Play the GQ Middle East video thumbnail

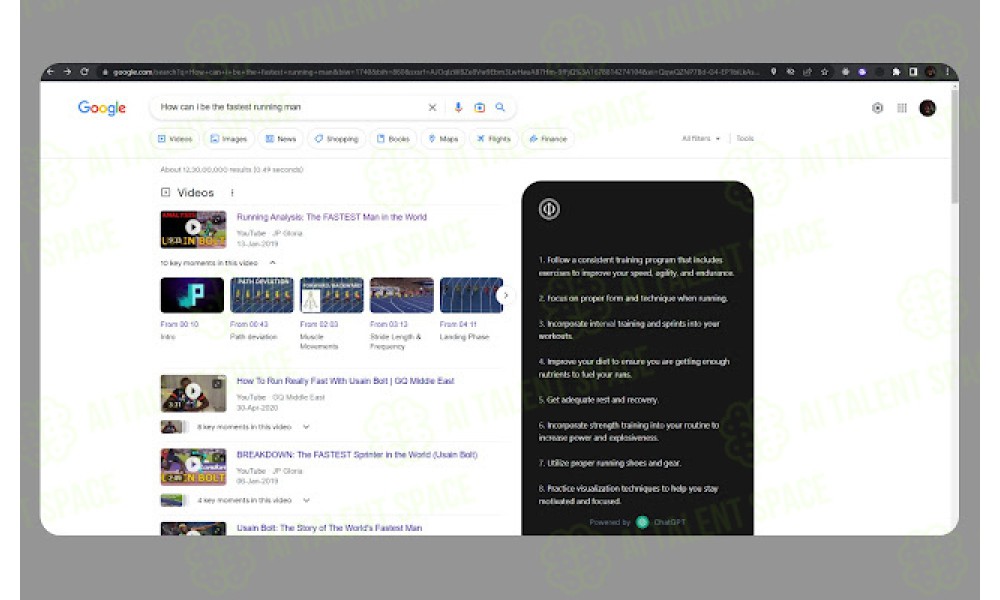coord(193,393)
